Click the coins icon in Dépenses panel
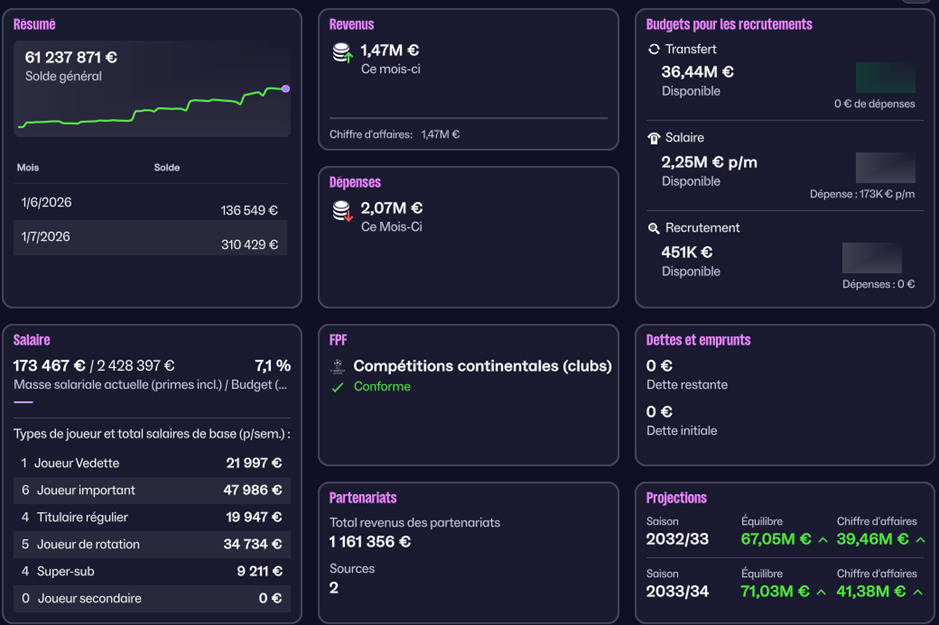The image size is (939, 625). coord(342,211)
